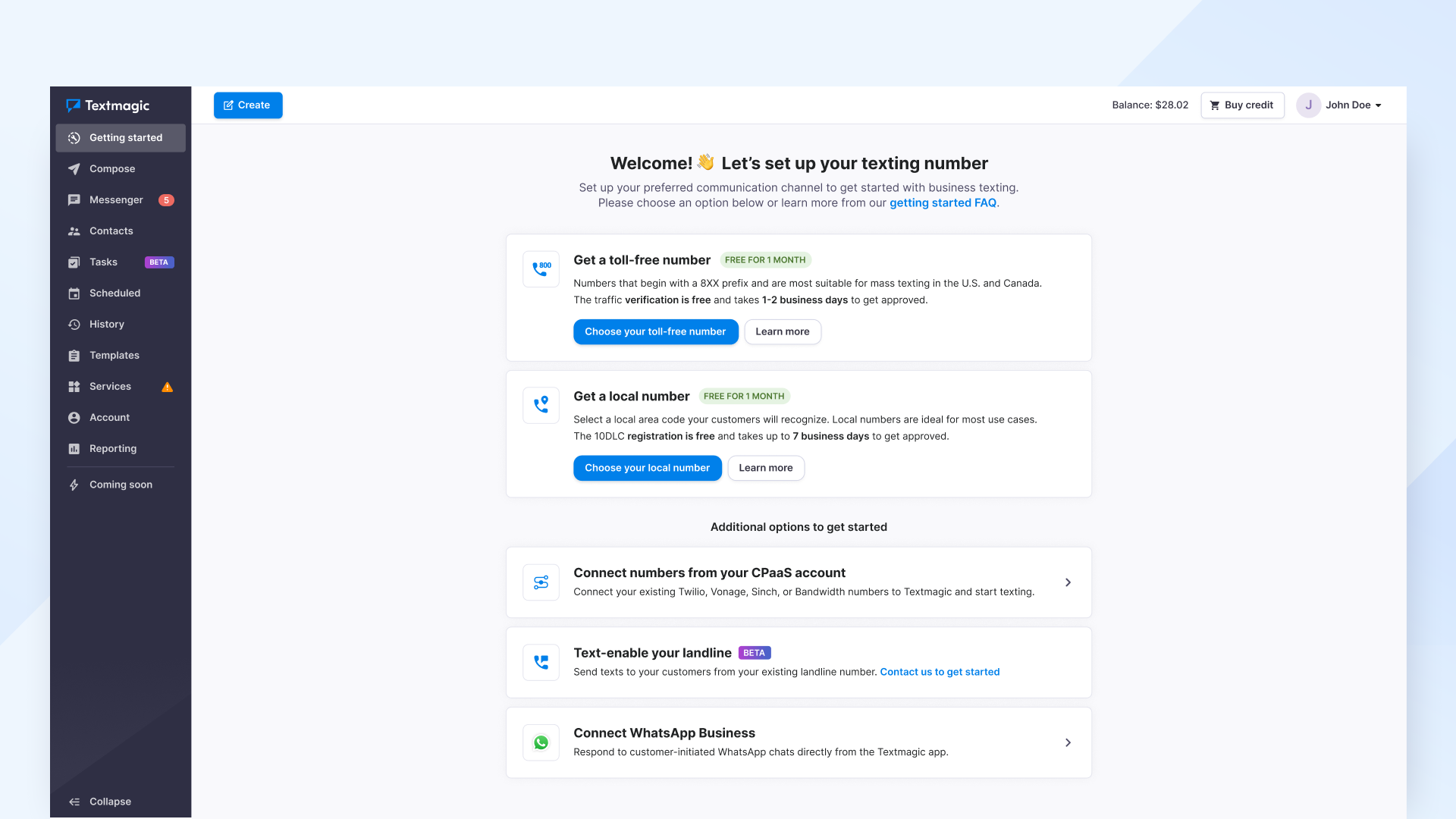Image resolution: width=1456 pixels, height=819 pixels.
Task: Click the local number phone pin icon
Action: coord(541,406)
